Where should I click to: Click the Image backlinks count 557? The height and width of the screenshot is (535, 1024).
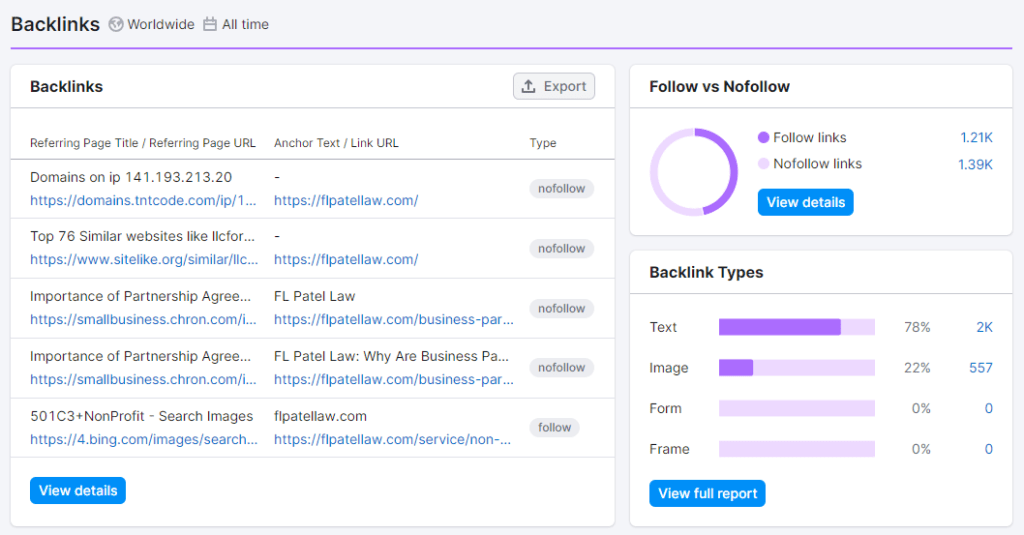pos(981,368)
